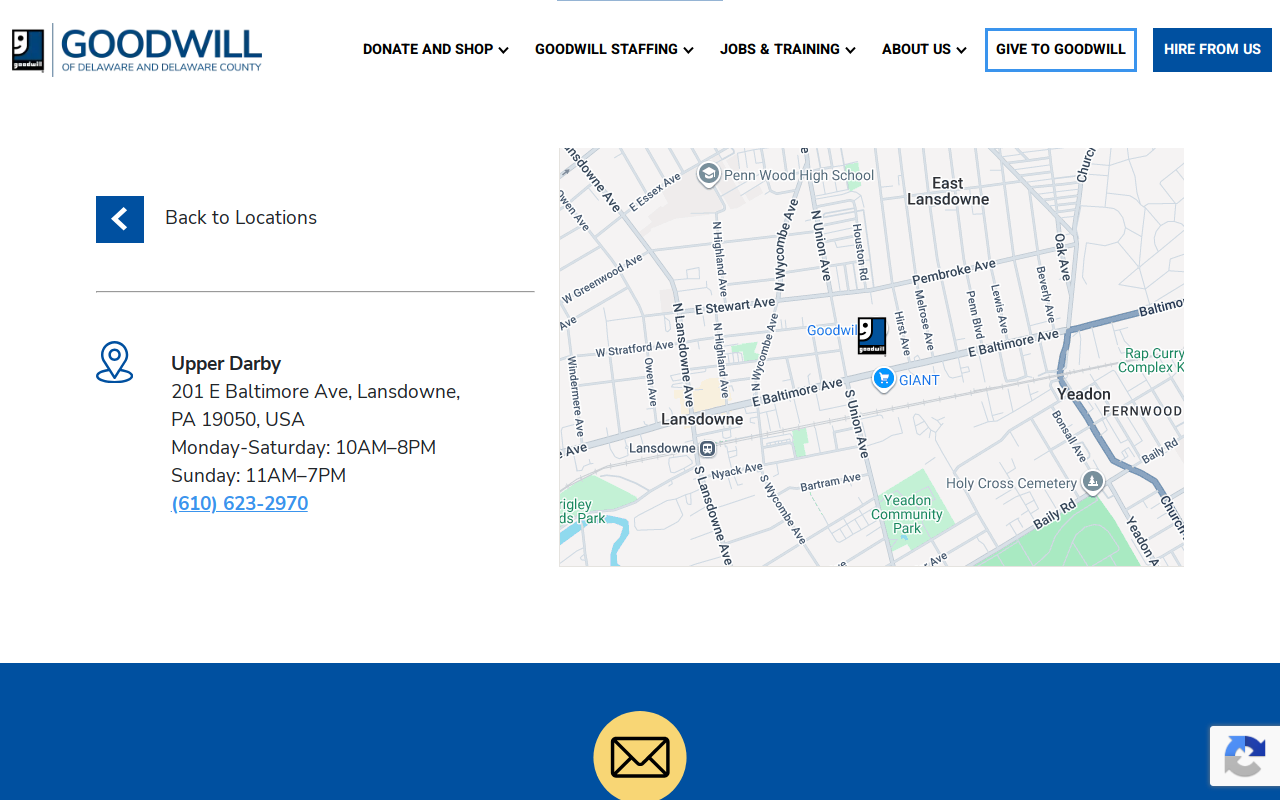Open the GOODWILL STAFFING menu

[614, 49]
